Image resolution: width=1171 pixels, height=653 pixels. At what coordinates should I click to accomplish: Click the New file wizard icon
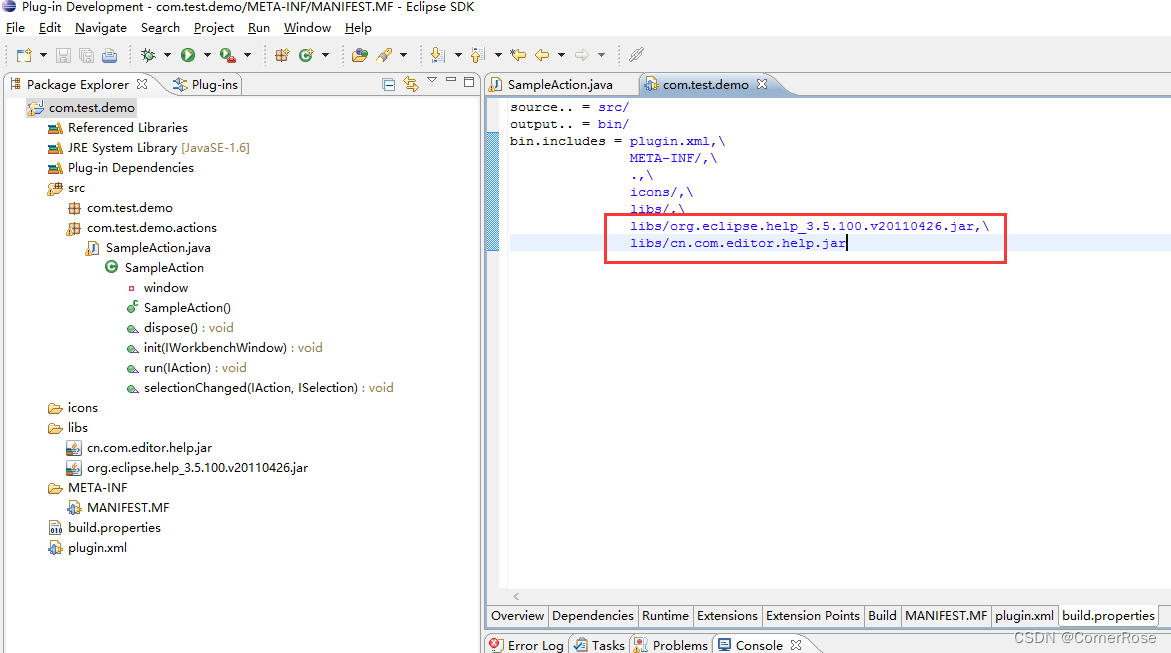24,55
